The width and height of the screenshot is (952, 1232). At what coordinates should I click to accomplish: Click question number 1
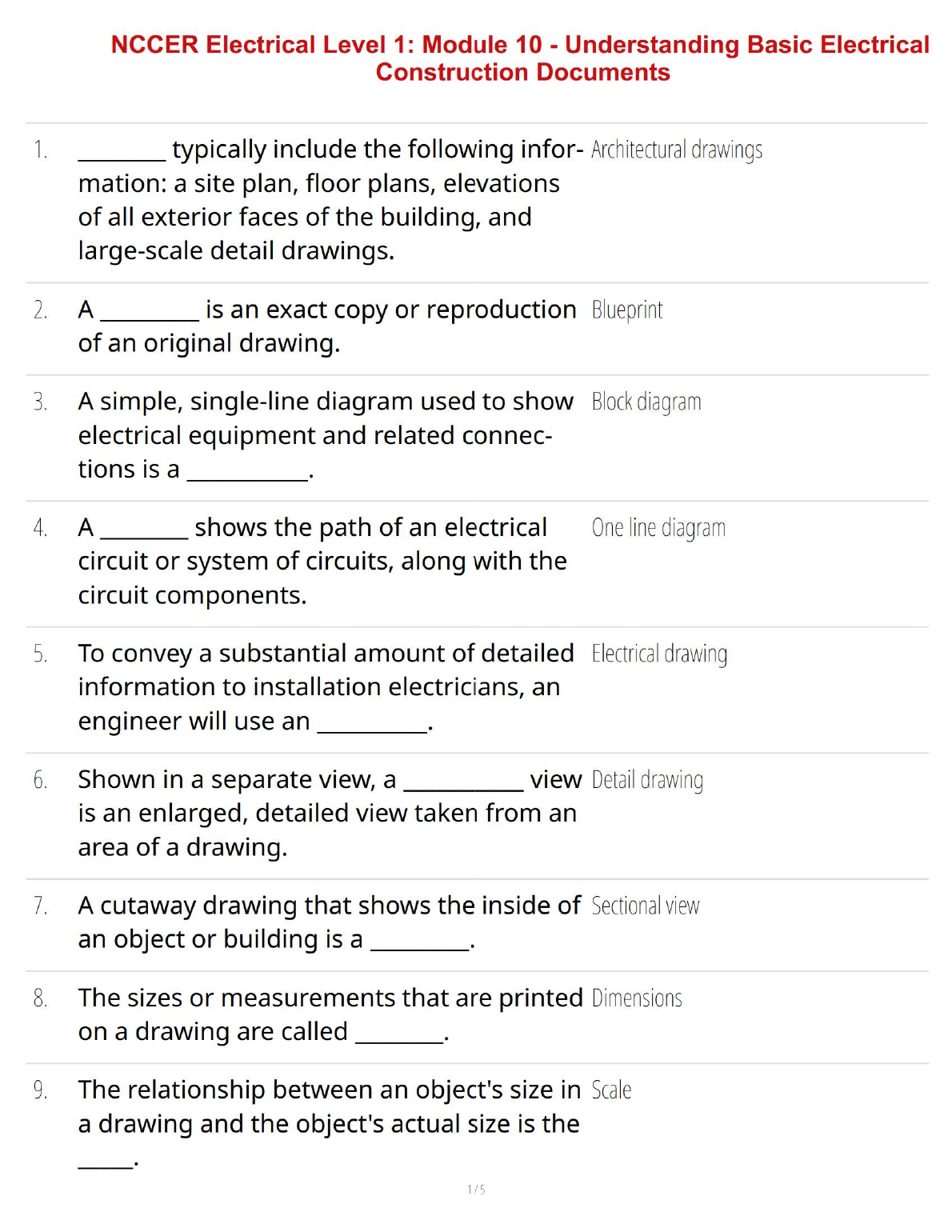click(41, 150)
